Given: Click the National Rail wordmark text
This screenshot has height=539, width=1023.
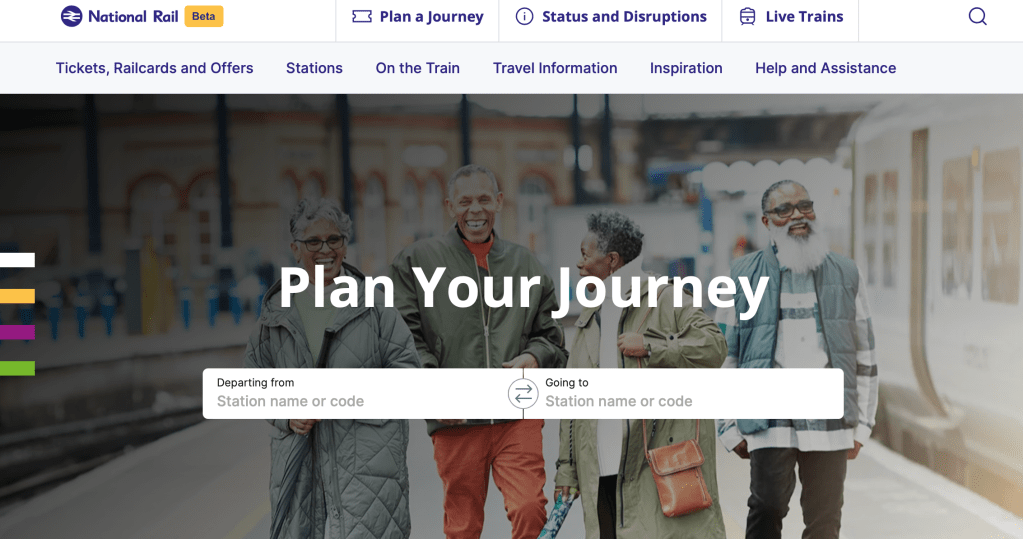Looking at the screenshot, I should (133, 16).
